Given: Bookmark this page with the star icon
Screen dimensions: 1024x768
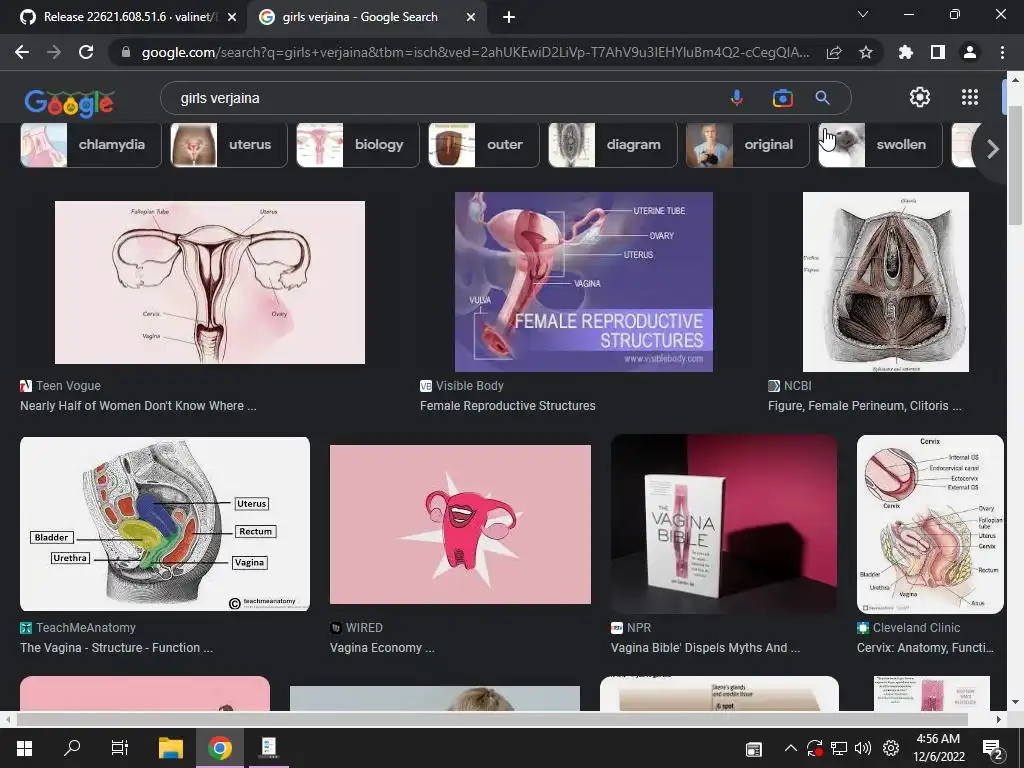Looking at the screenshot, I should click(866, 52).
